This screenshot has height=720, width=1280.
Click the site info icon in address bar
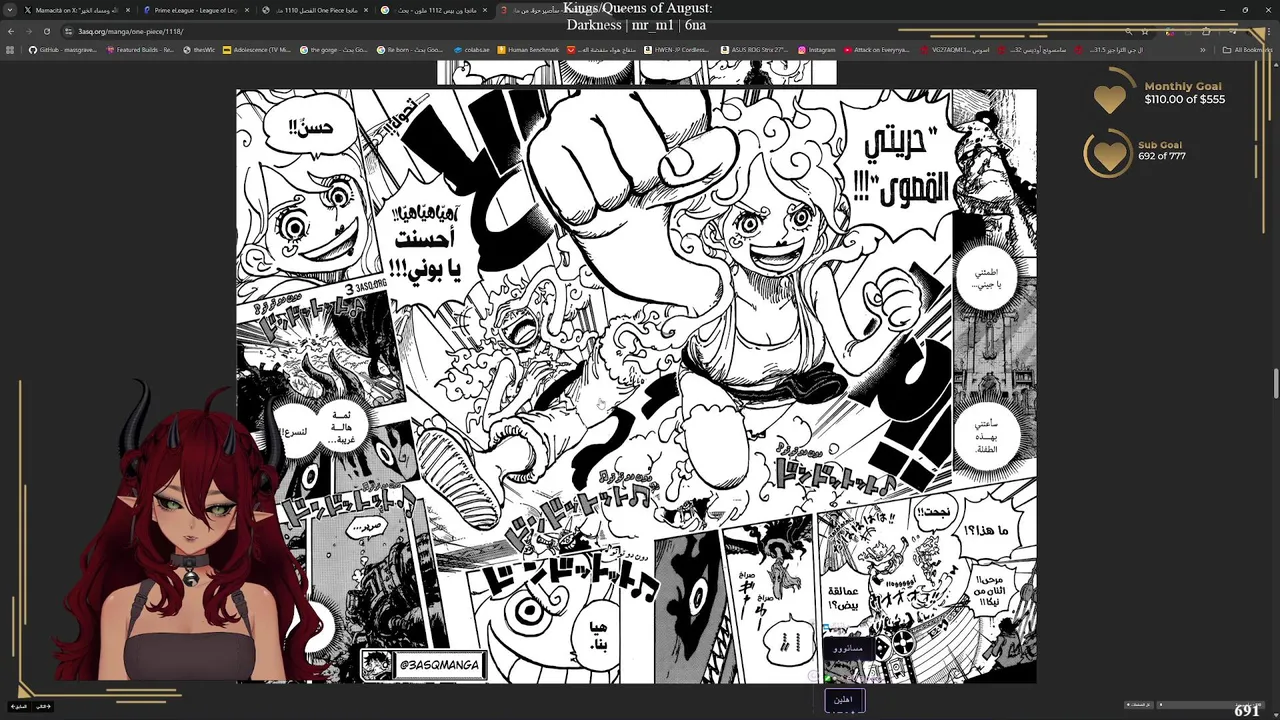point(69,31)
